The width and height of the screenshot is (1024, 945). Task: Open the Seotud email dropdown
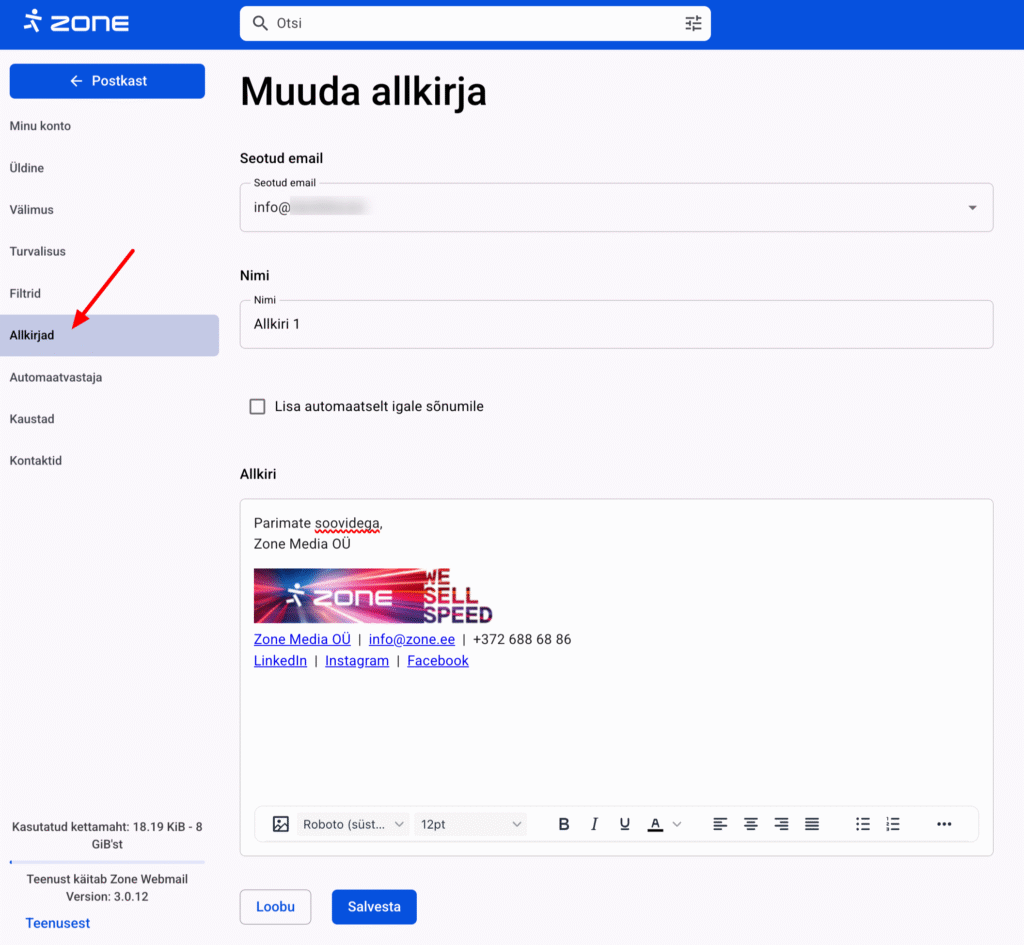tap(972, 208)
